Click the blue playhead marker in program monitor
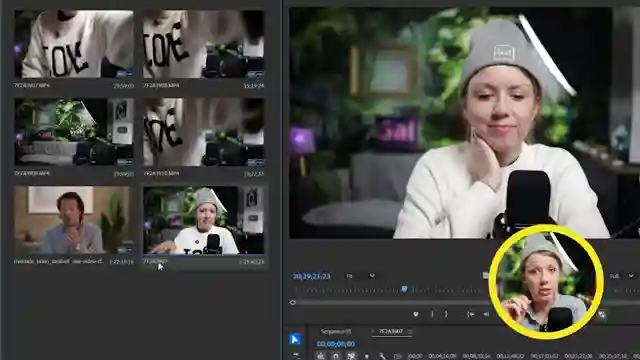This screenshot has width=640, height=360. pos(404,289)
